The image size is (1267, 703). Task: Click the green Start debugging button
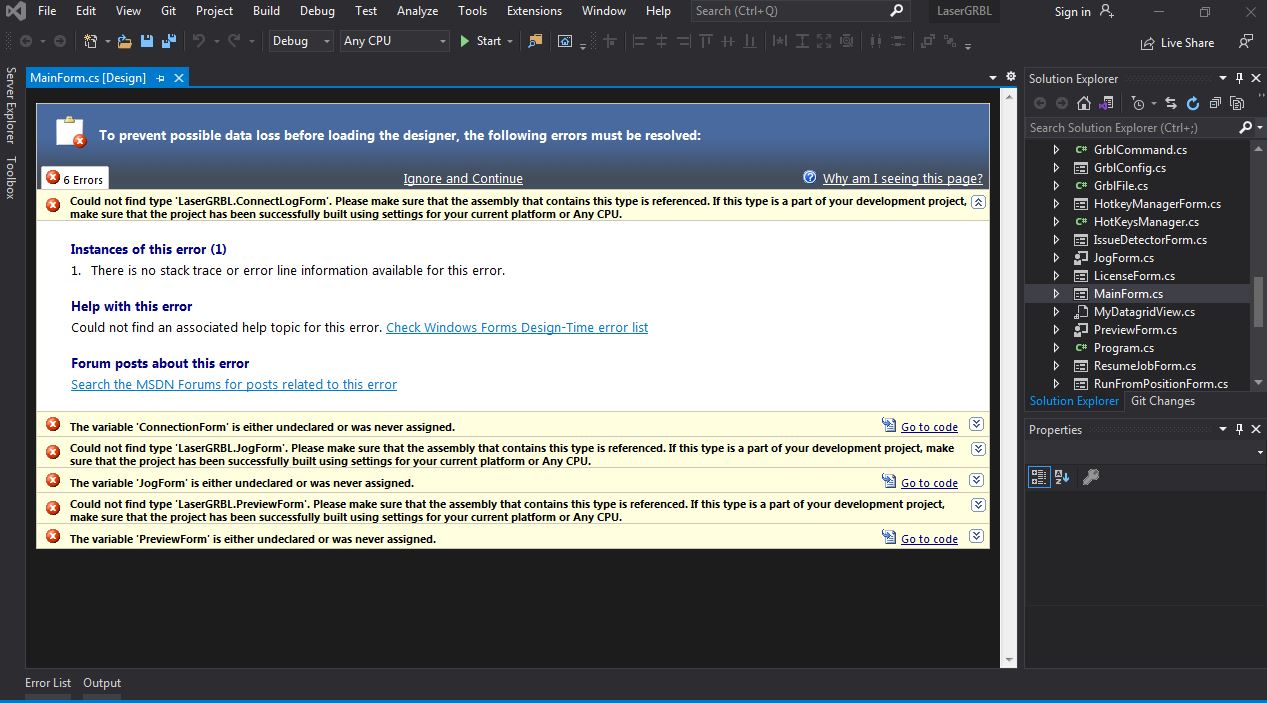pyautogui.click(x=480, y=41)
